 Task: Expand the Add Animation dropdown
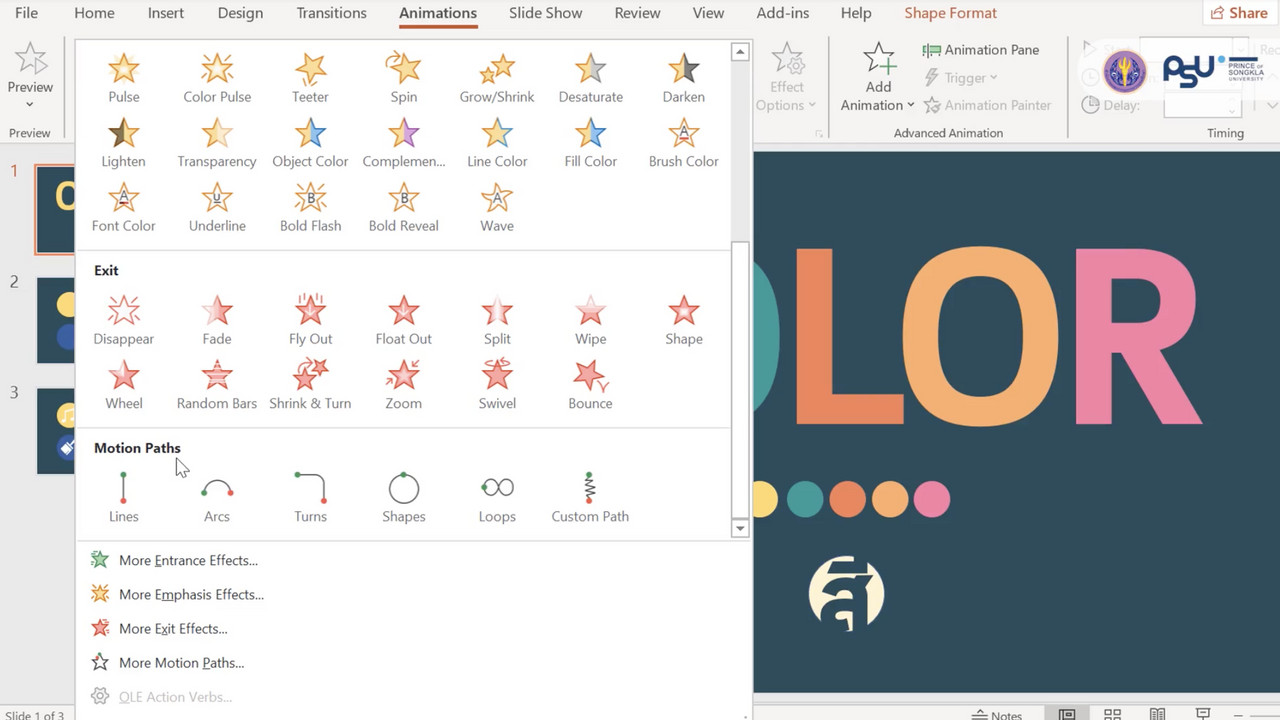878,105
